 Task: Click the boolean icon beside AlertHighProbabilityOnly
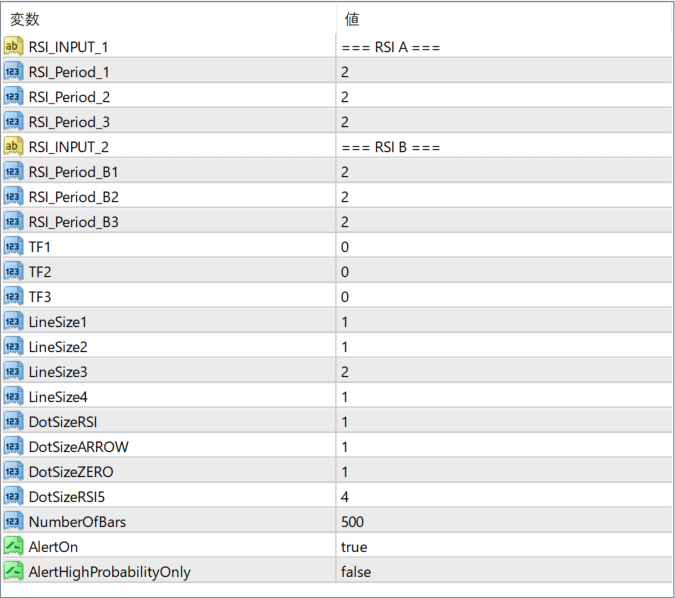13,572
